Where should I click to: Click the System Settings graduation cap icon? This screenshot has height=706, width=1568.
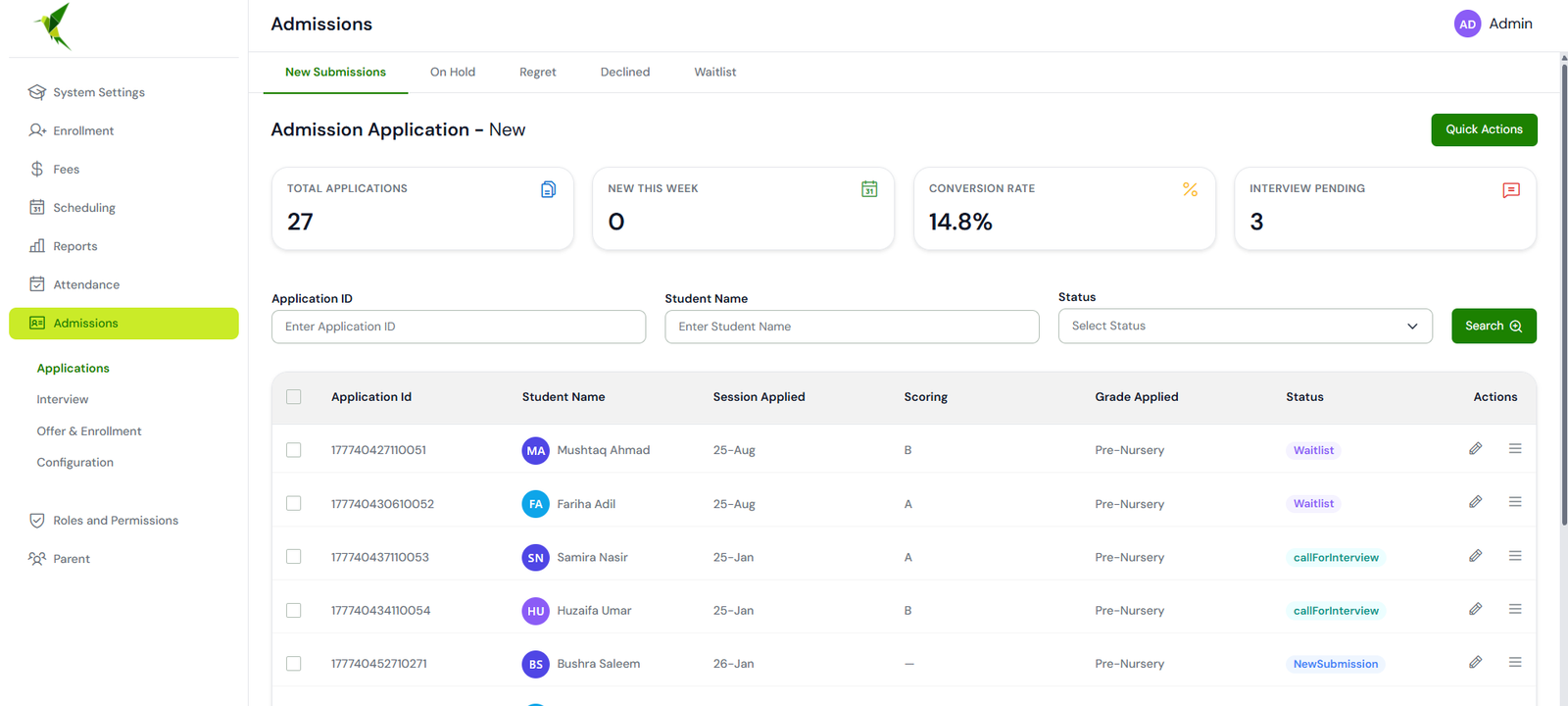[37, 92]
